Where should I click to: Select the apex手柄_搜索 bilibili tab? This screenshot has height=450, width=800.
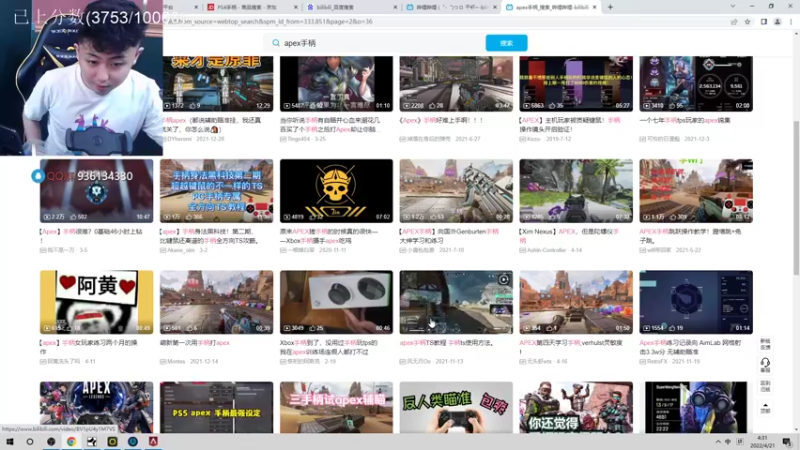[x=551, y=7]
